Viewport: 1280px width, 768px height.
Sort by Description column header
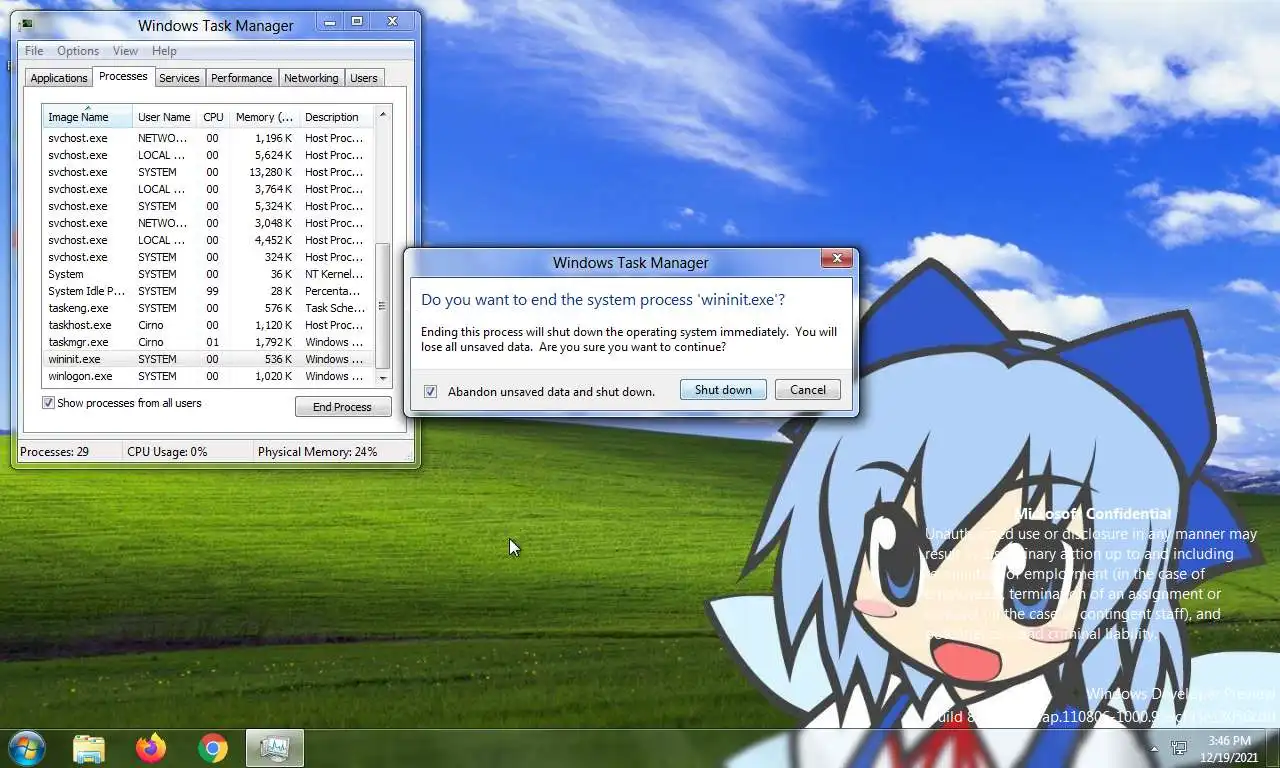tap(336, 117)
